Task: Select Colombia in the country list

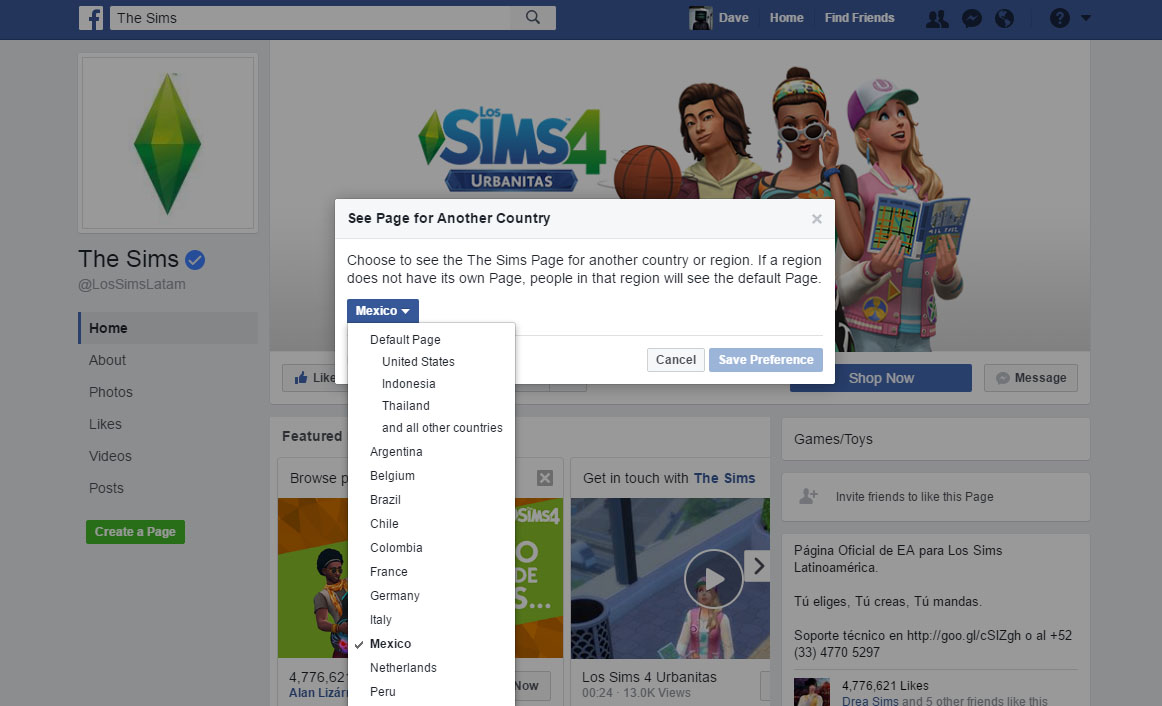Action: pos(396,548)
